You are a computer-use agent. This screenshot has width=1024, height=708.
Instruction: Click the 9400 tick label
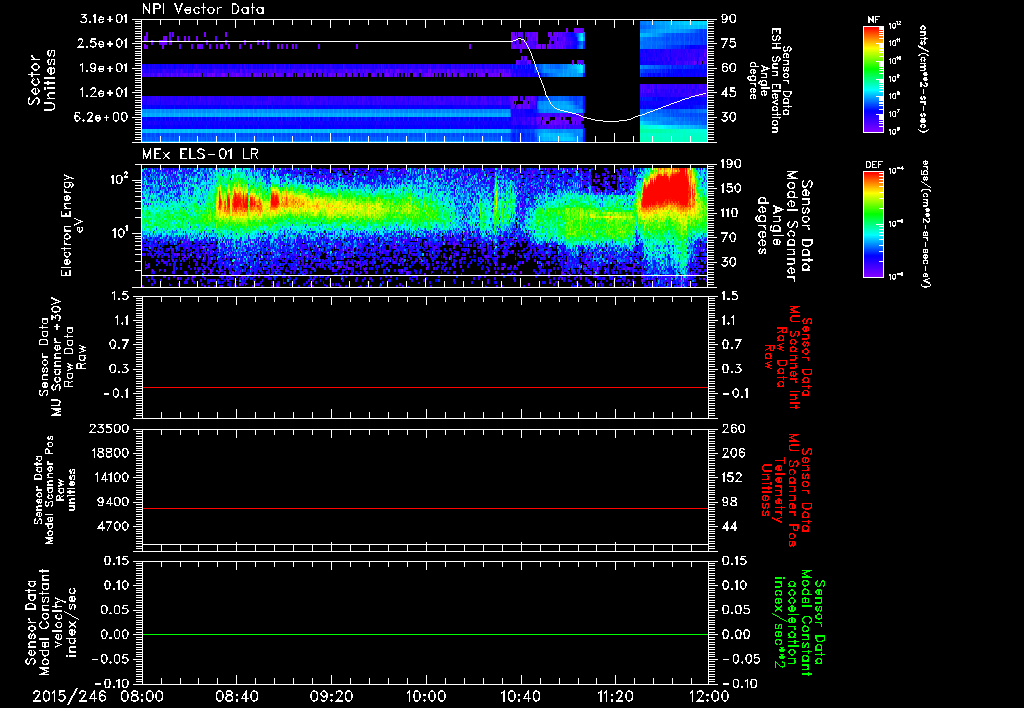[x=113, y=502]
